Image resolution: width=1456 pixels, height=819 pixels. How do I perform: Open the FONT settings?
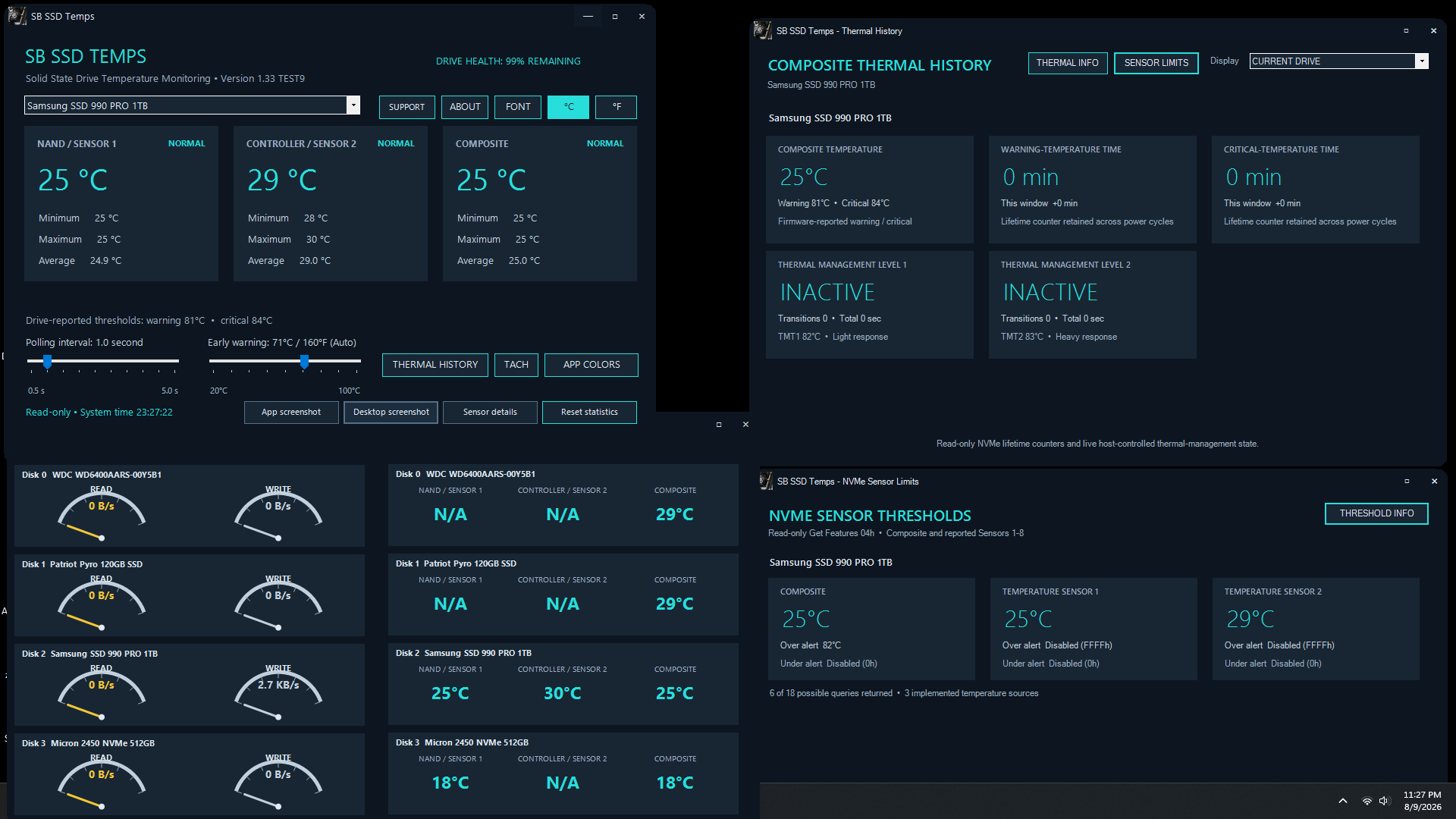[518, 107]
